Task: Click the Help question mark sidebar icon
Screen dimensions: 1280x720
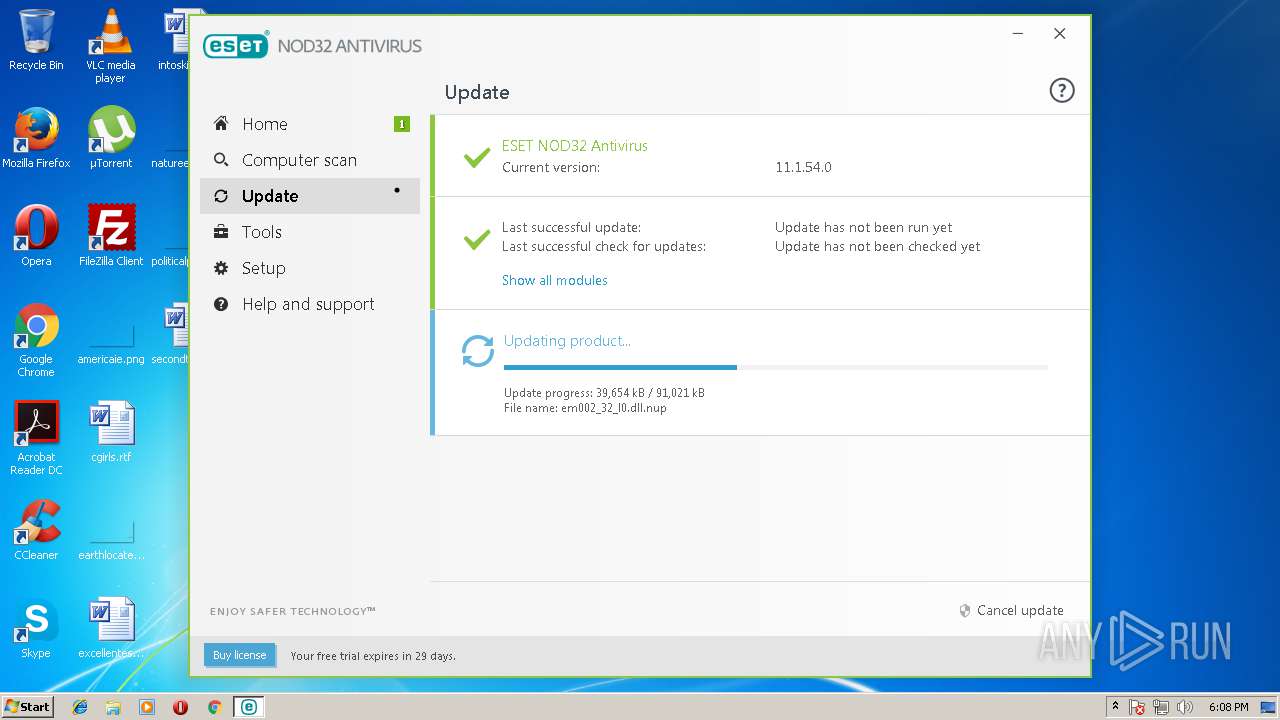Action: [221, 304]
